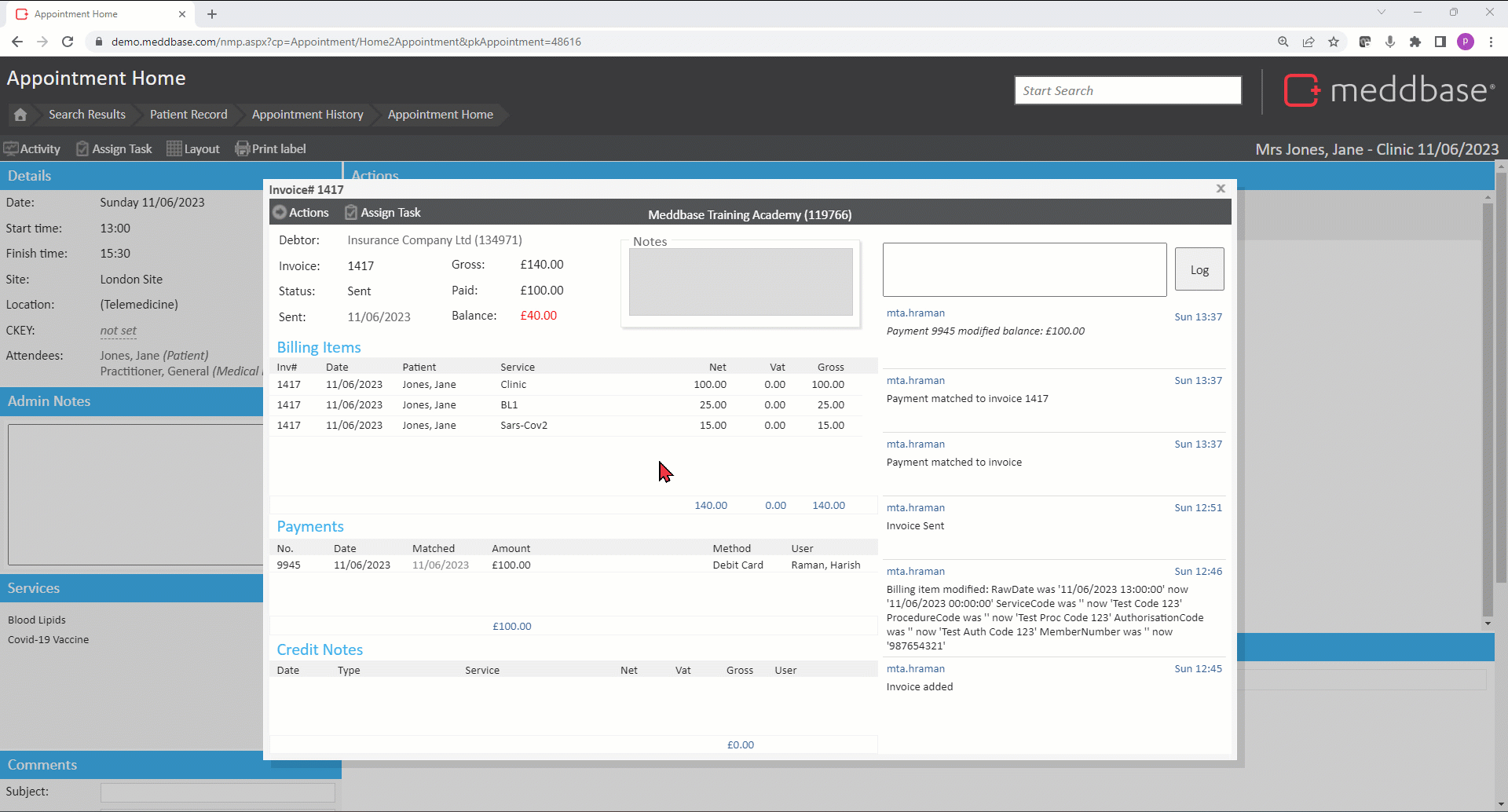Click the Print label printer icon
Viewport: 1508px width, 812px height.
click(x=243, y=148)
